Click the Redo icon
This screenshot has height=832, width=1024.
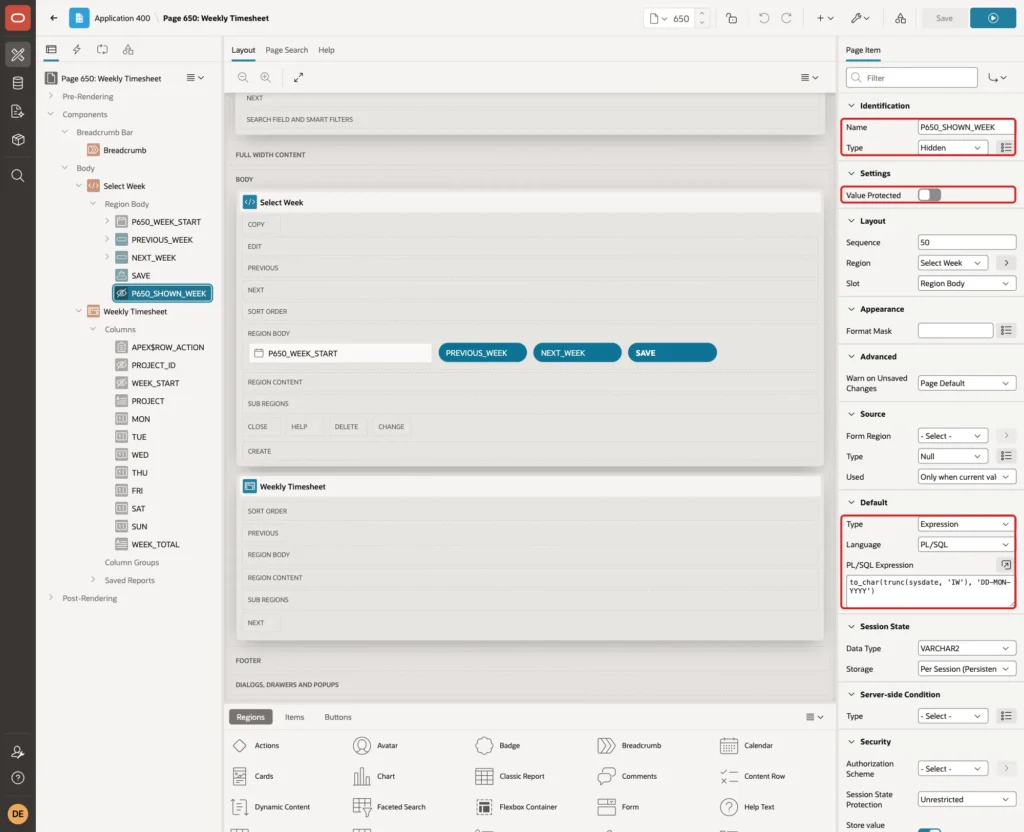click(786, 18)
